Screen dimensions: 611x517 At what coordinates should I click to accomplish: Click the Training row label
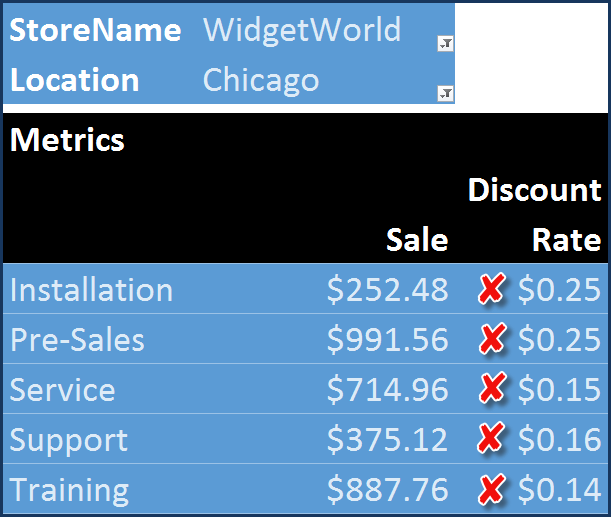pyautogui.click(x=69, y=490)
